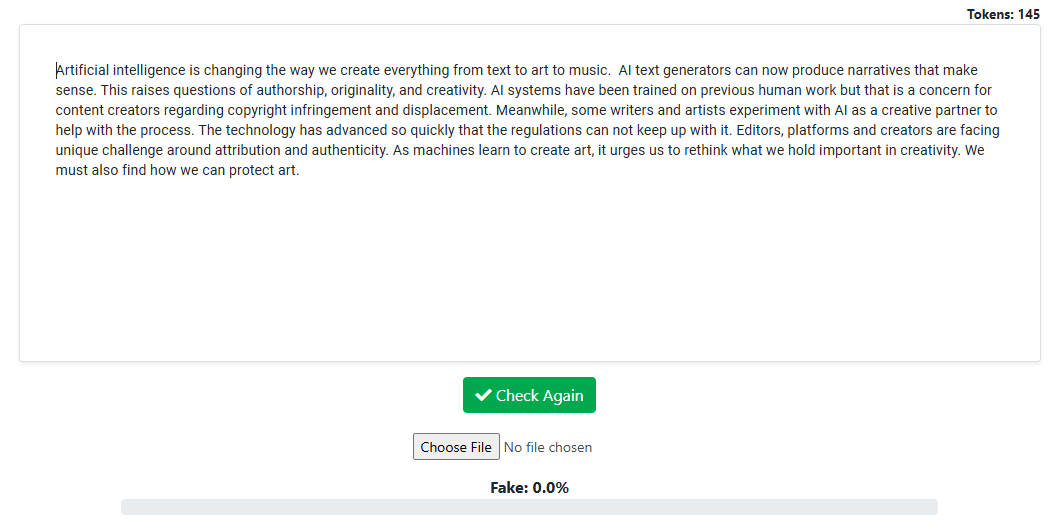Click the 'Fake: 0.0%' result label

[529, 488]
